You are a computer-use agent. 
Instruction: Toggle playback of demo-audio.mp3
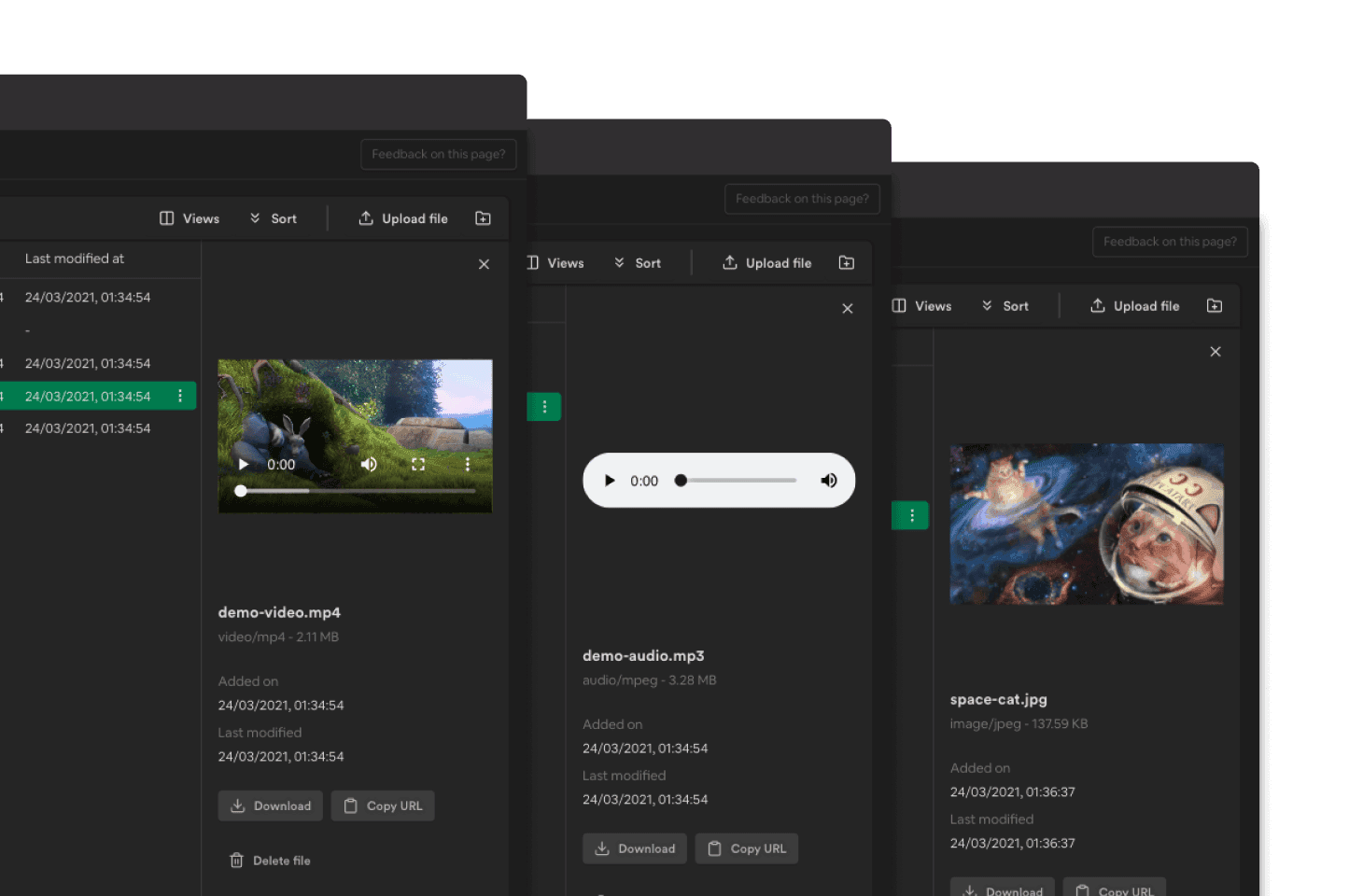click(610, 480)
